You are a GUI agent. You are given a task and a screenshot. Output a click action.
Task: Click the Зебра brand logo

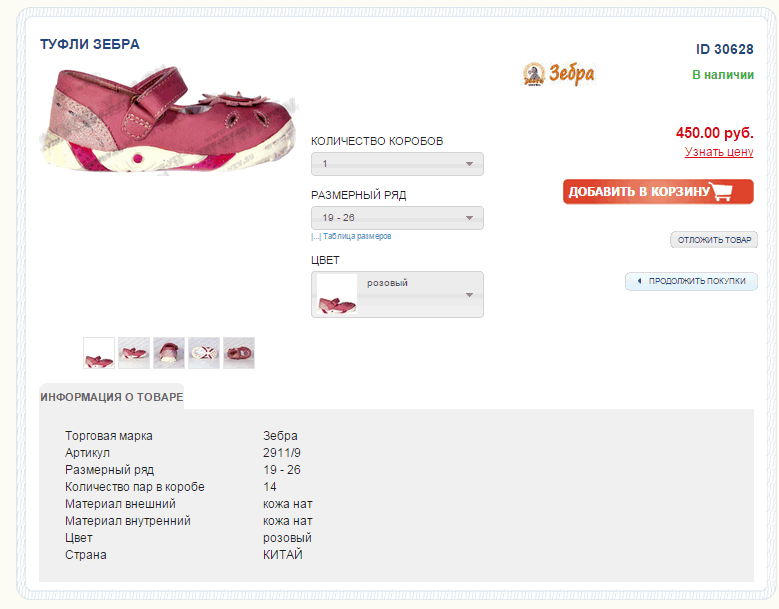[x=558, y=74]
